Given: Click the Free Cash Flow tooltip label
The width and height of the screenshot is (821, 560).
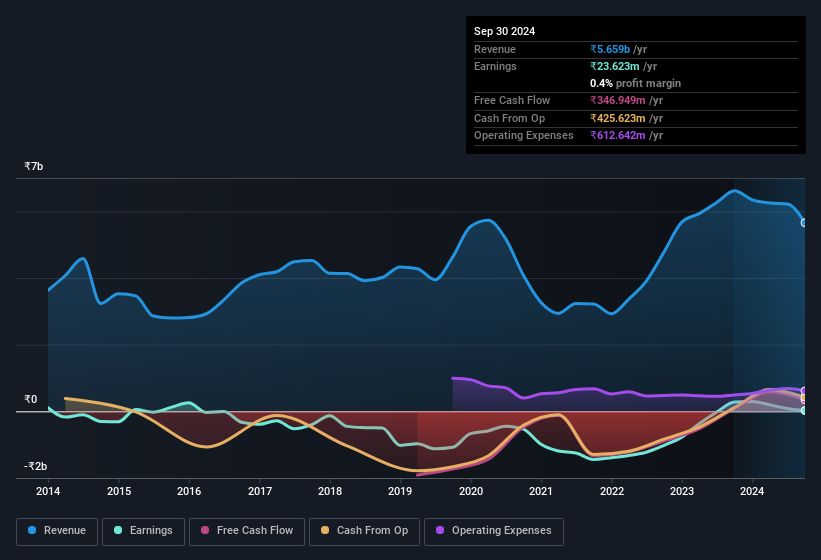Looking at the screenshot, I should coord(512,100).
